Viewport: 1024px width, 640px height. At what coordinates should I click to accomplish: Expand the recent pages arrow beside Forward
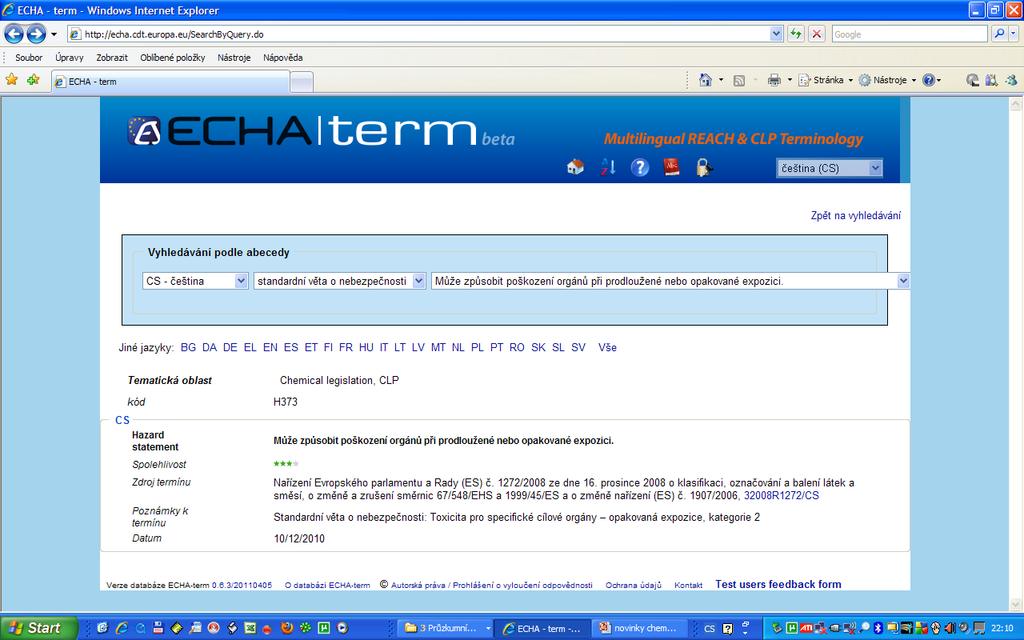pyautogui.click(x=54, y=34)
